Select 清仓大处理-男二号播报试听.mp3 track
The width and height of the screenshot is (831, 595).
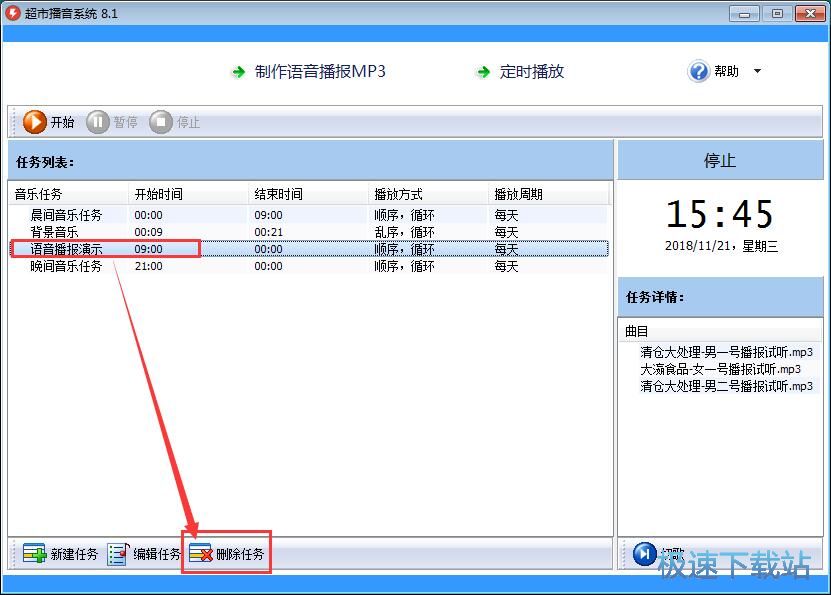coord(726,386)
